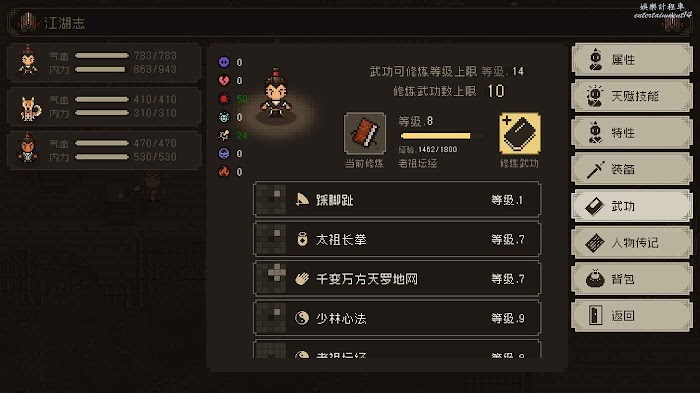Image resolution: width=700 pixels, height=393 pixels.
Task: Click the 江湖志 title emblem icon
Action: coord(28,22)
